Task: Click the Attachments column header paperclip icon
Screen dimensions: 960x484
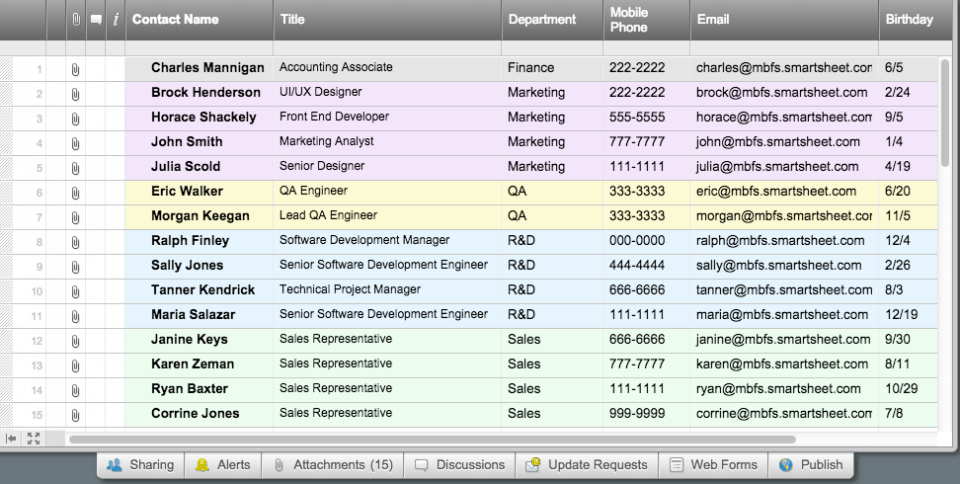Action: [76, 20]
